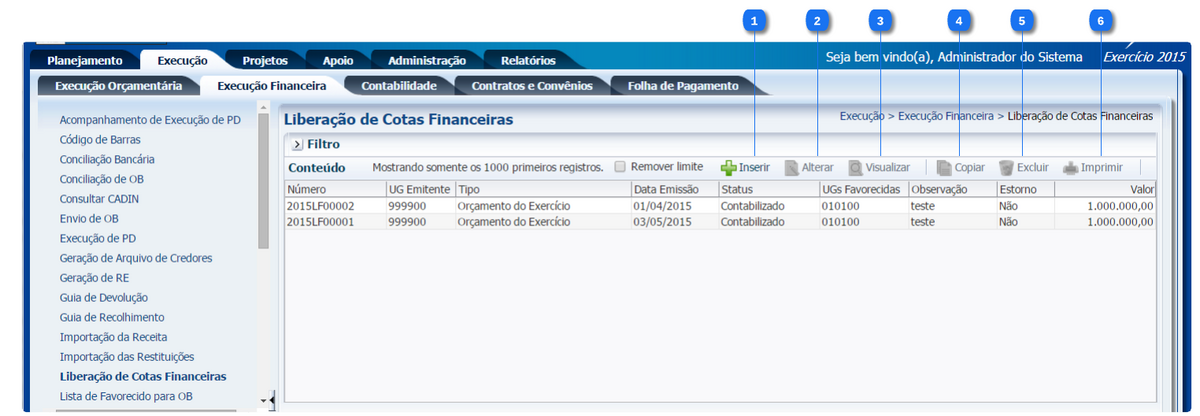
Task: Open the Conciliação Bancária sidebar link
Action: point(107,159)
